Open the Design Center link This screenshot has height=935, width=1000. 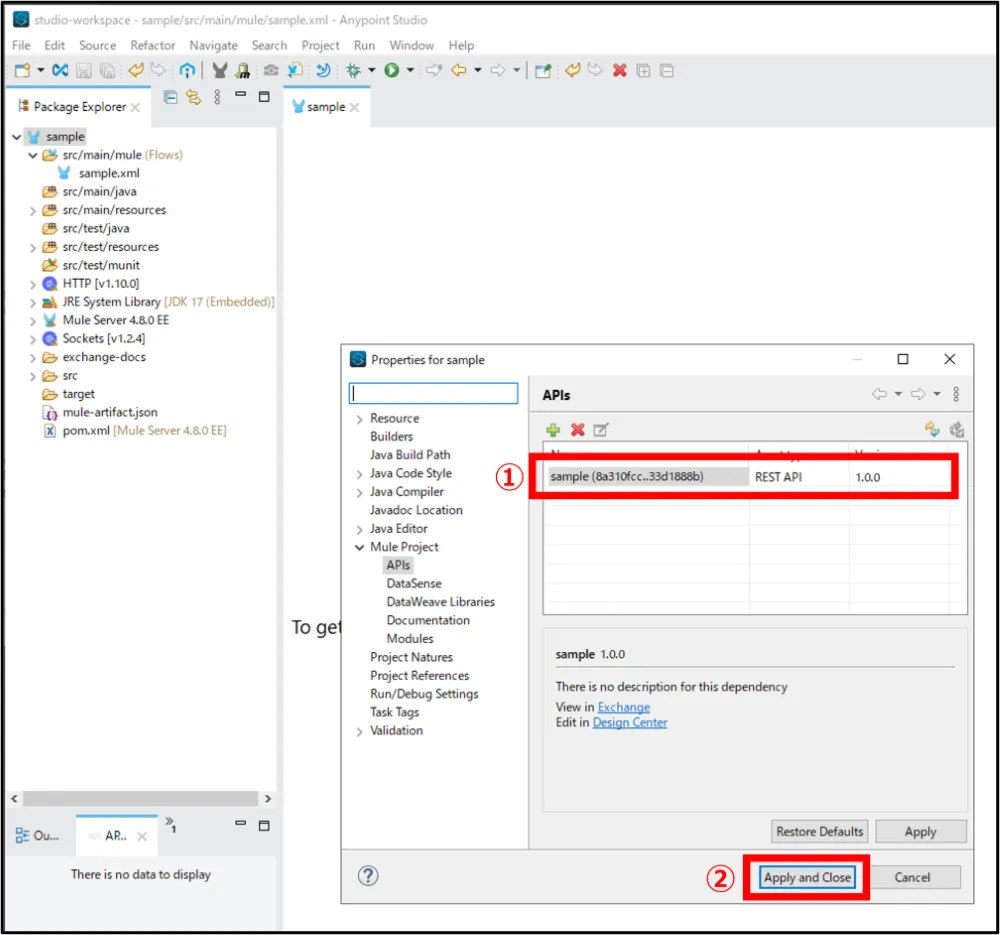coord(630,723)
